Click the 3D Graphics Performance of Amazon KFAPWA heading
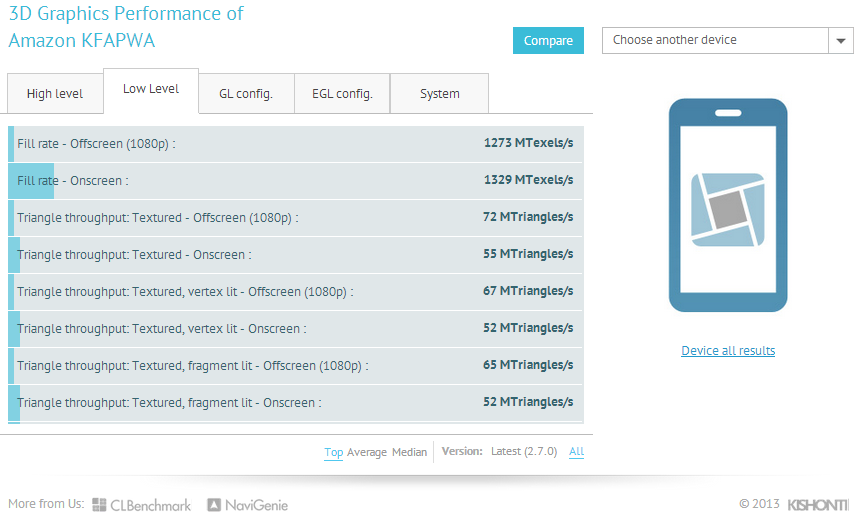Image resolution: width=868 pixels, height=526 pixels. [x=126, y=27]
